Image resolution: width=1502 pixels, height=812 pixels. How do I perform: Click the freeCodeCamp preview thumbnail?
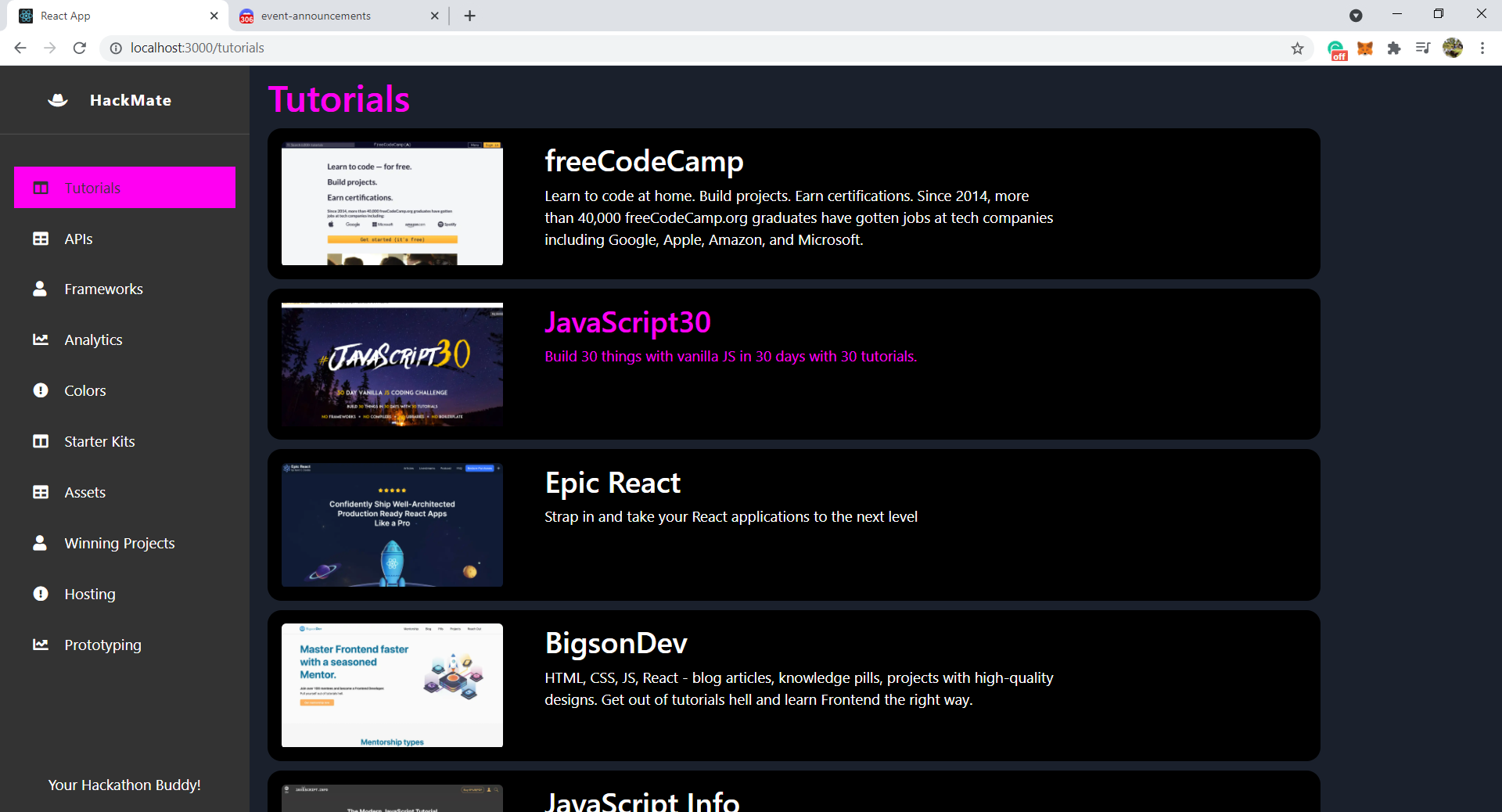click(x=392, y=203)
